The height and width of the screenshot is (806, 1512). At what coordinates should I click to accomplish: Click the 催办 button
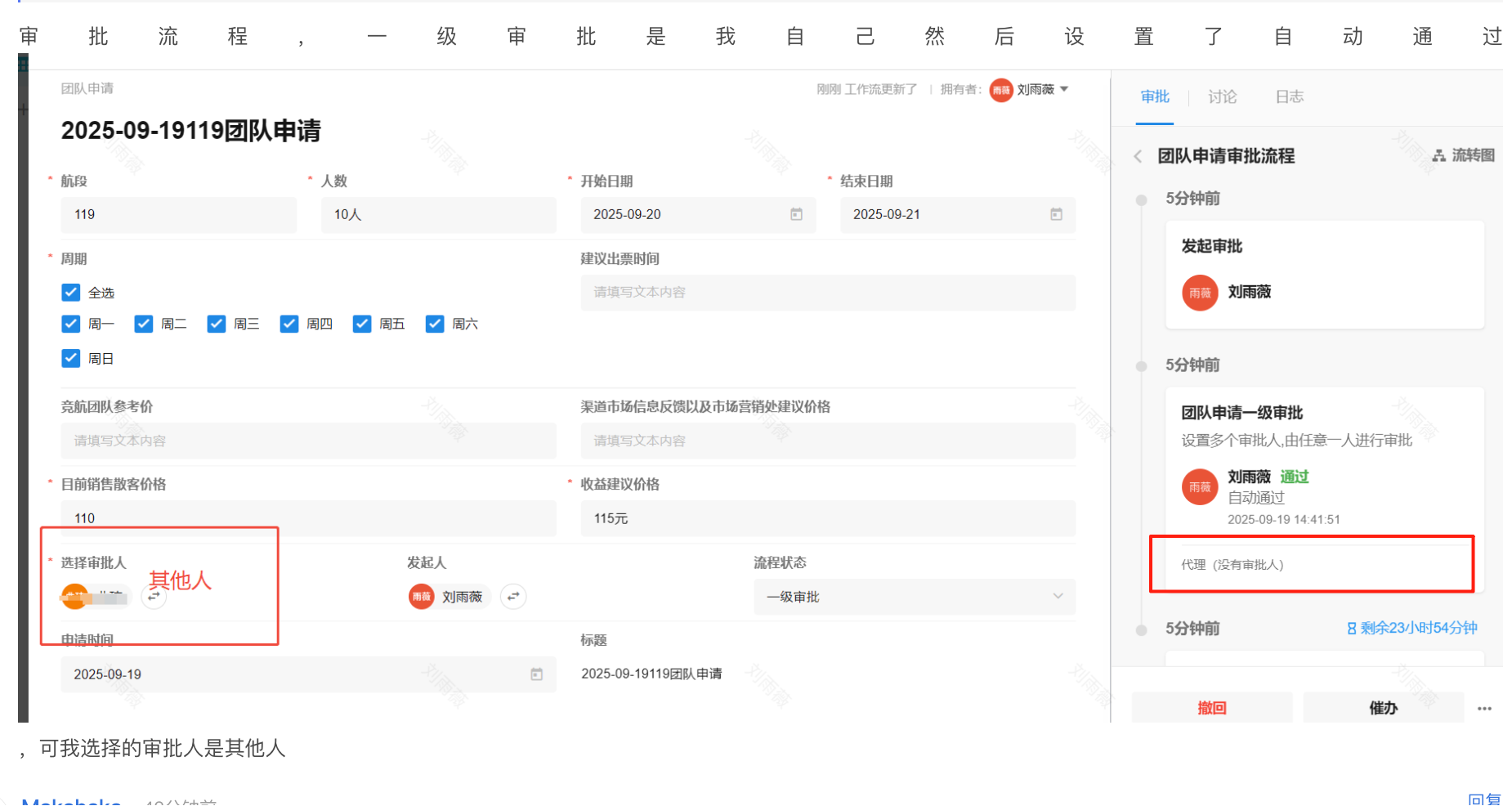pyautogui.click(x=1383, y=708)
